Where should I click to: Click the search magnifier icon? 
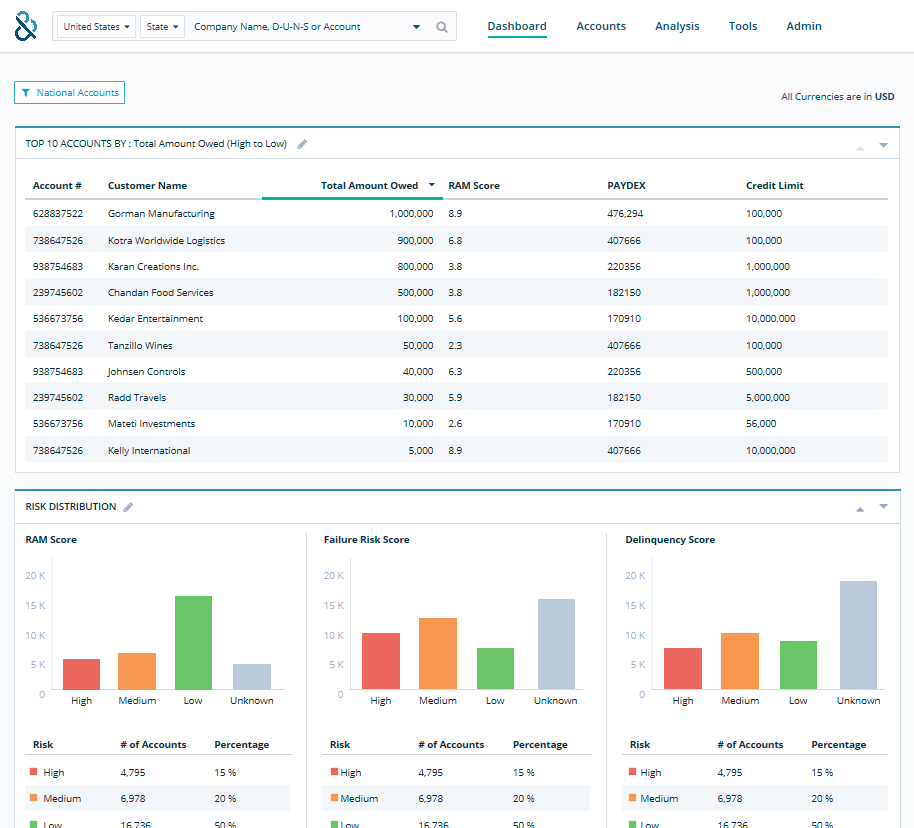tap(442, 27)
